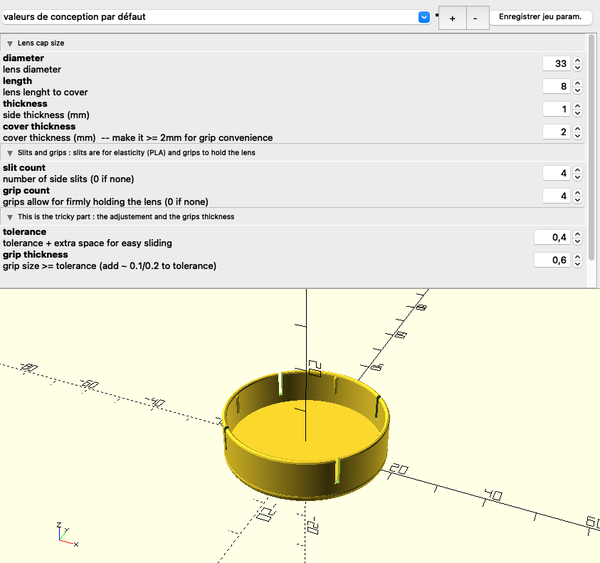Click the XYZ axis orientation indicator
The image size is (600, 563).
pos(63,532)
